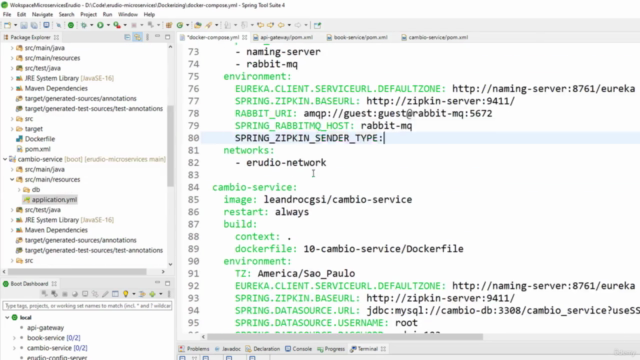Screen dimensions: 640x360
Task: Click the editor horizontal scrollbar
Action: [345, 337]
